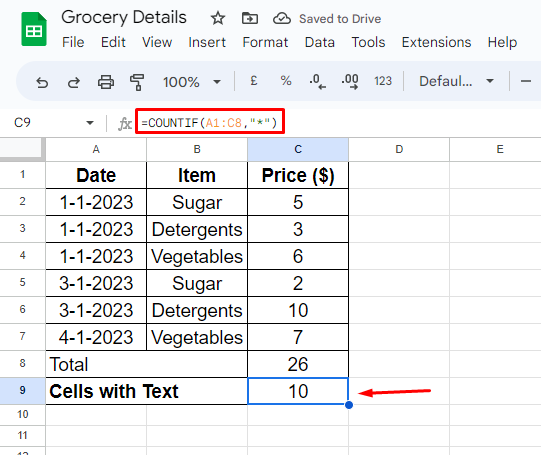Decrease decimal places

click(x=317, y=82)
